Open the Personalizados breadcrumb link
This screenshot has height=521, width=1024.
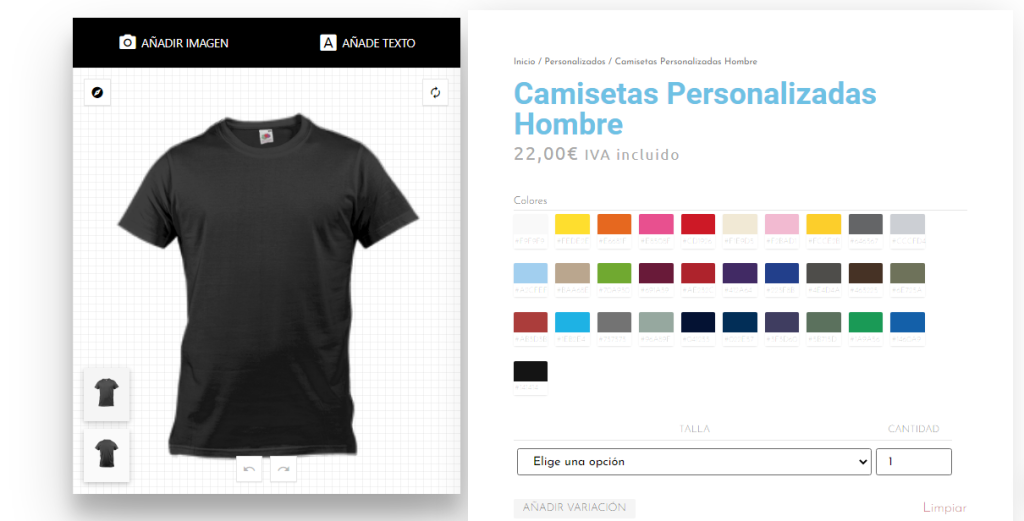pyautogui.click(x=575, y=61)
